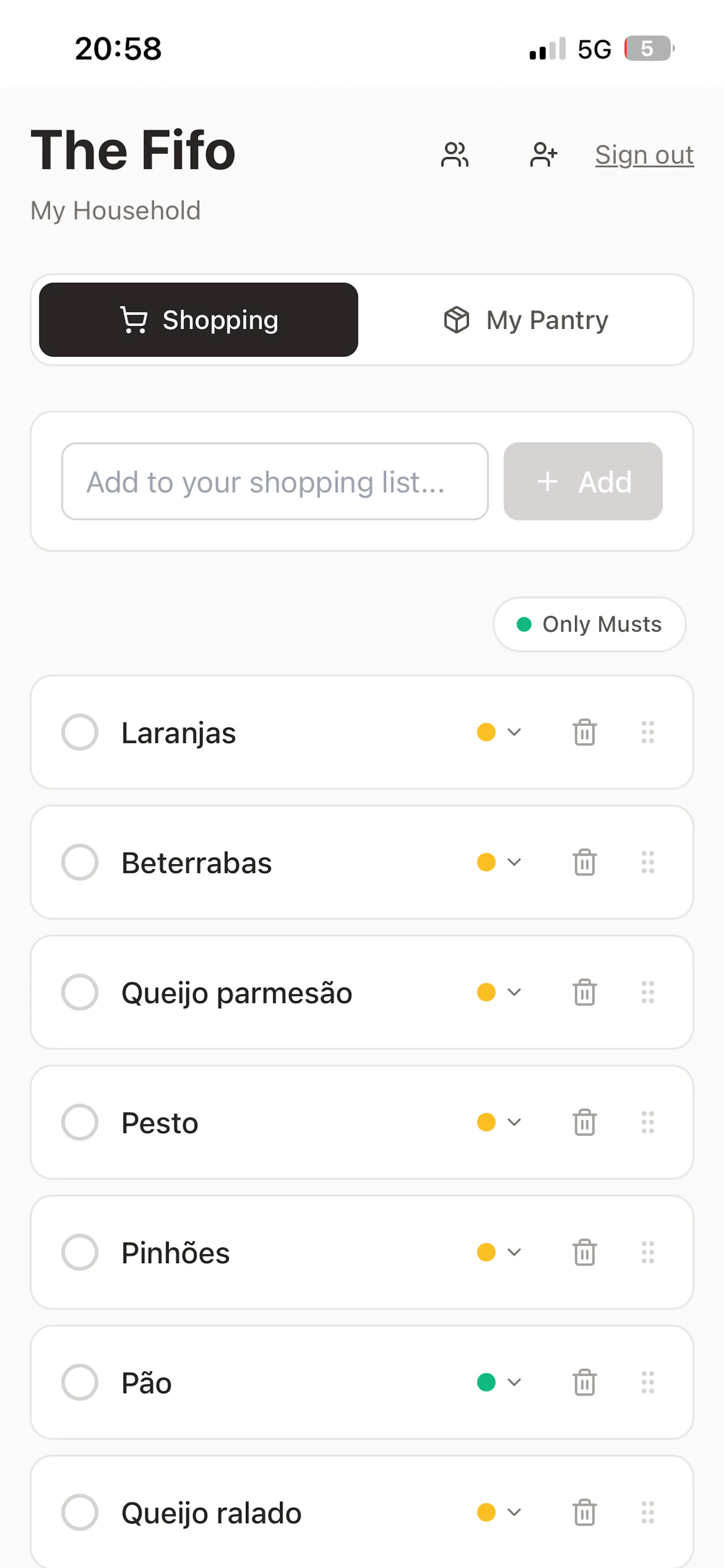Delete the Laranjas item
724x1568 pixels.
tap(584, 732)
